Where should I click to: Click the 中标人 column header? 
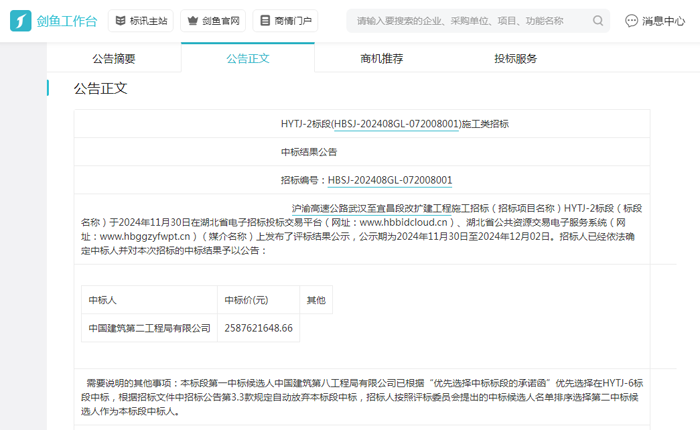point(103,300)
